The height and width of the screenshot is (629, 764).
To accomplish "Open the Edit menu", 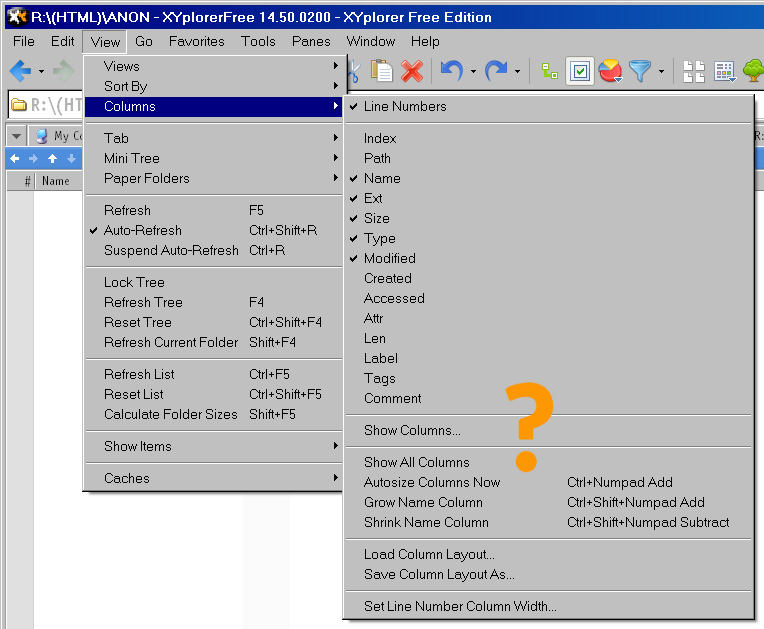I will tap(63, 41).
